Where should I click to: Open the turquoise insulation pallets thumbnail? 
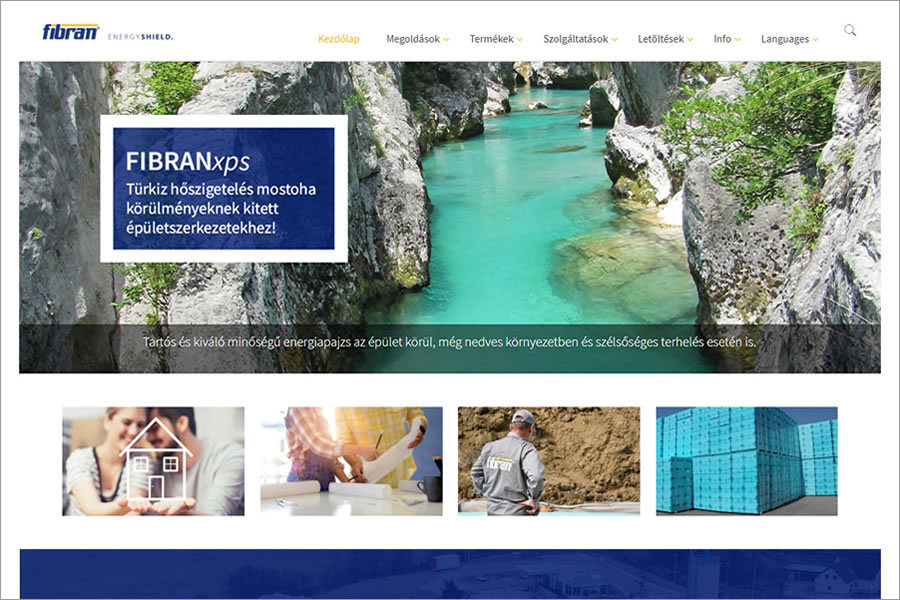click(747, 461)
